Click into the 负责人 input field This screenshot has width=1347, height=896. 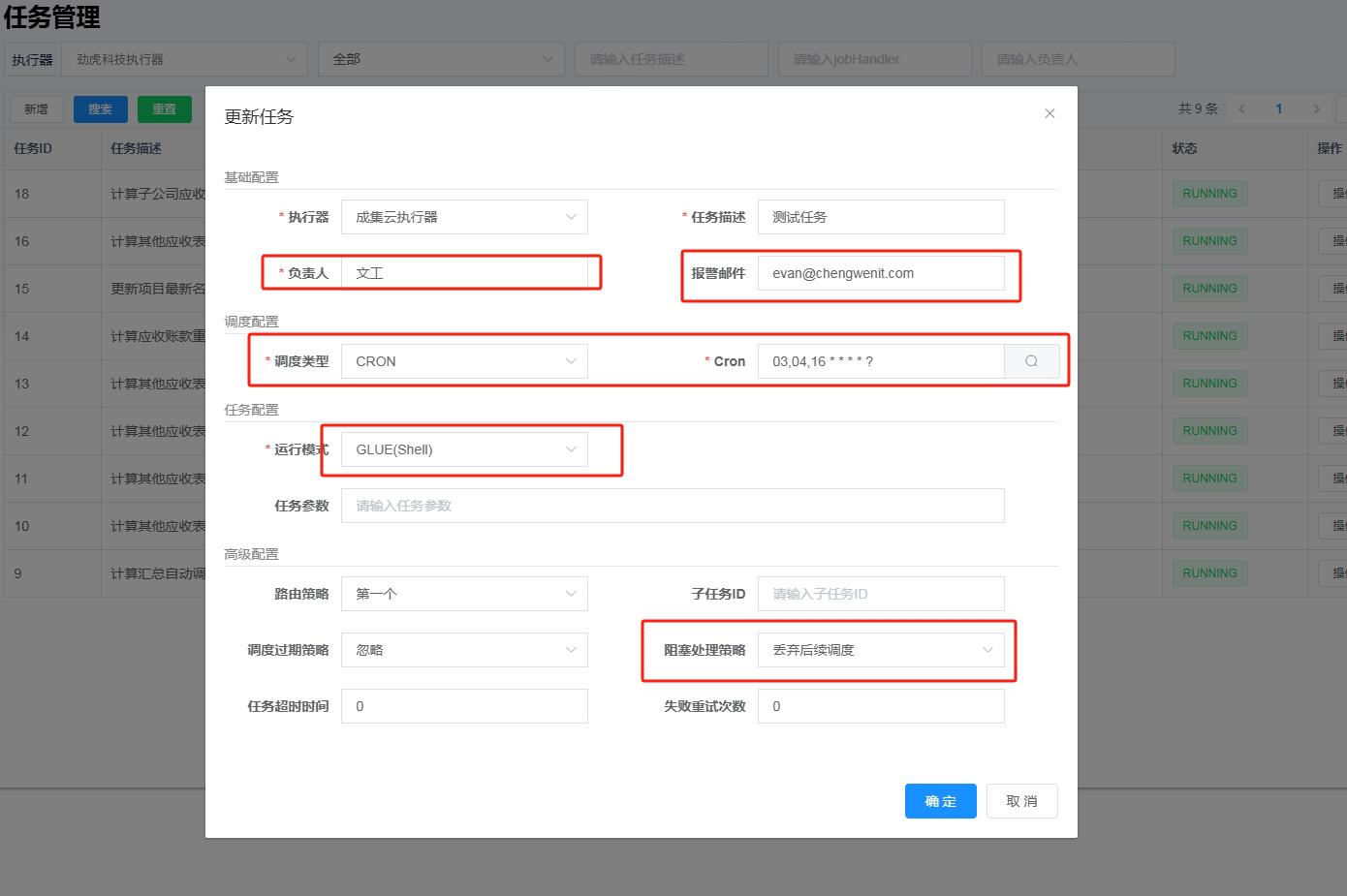[464, 273]
